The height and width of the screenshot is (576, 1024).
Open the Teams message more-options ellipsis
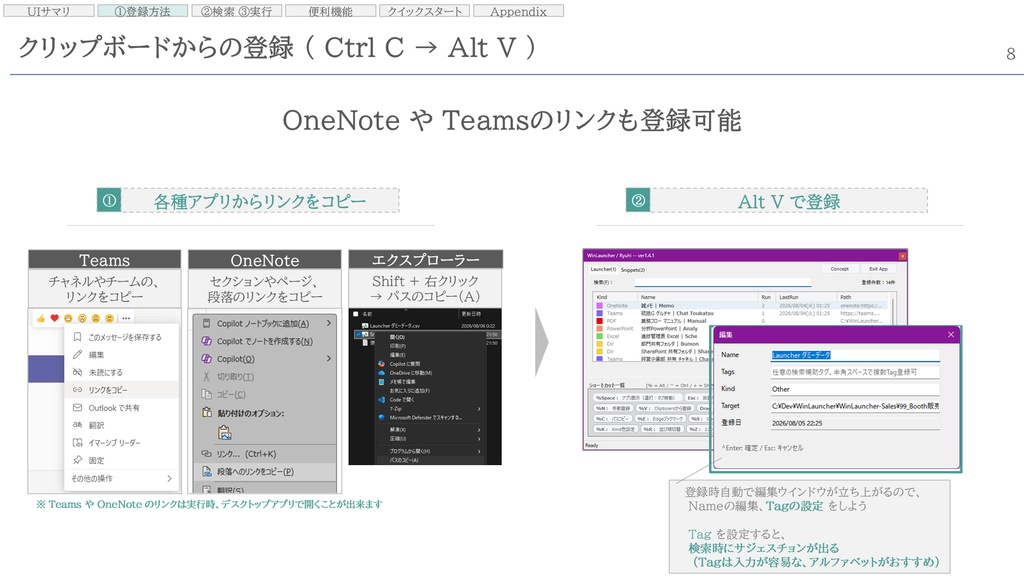point(126,318)
